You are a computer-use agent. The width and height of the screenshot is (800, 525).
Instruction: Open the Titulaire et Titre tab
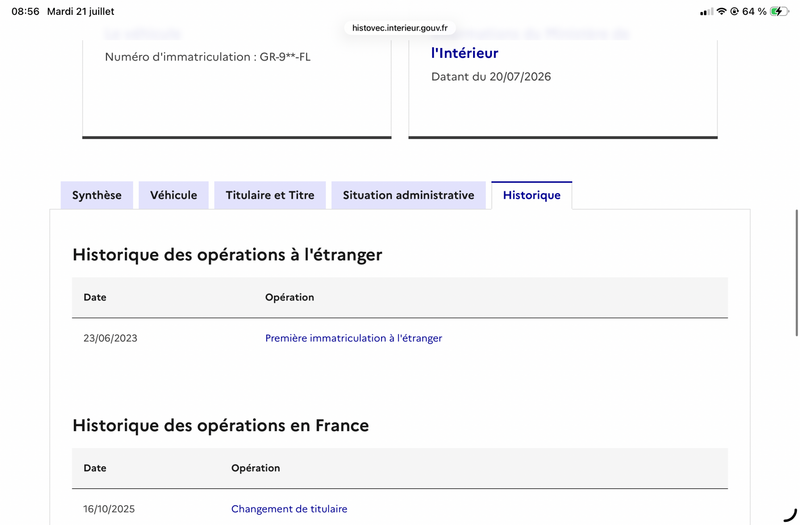click(x=270, y=195)
